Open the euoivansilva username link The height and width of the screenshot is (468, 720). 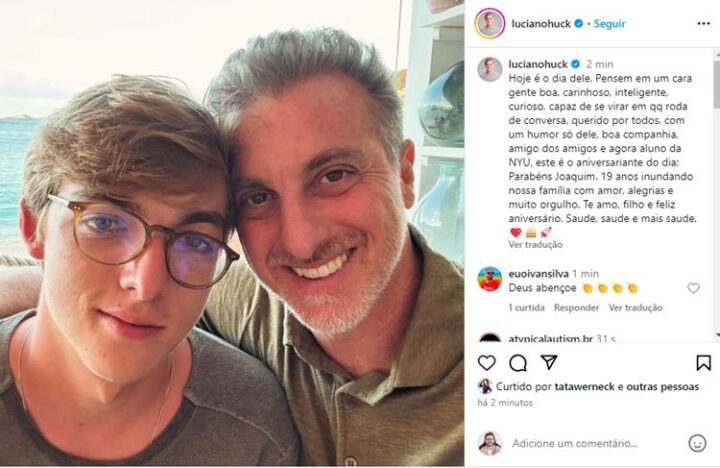540,272
